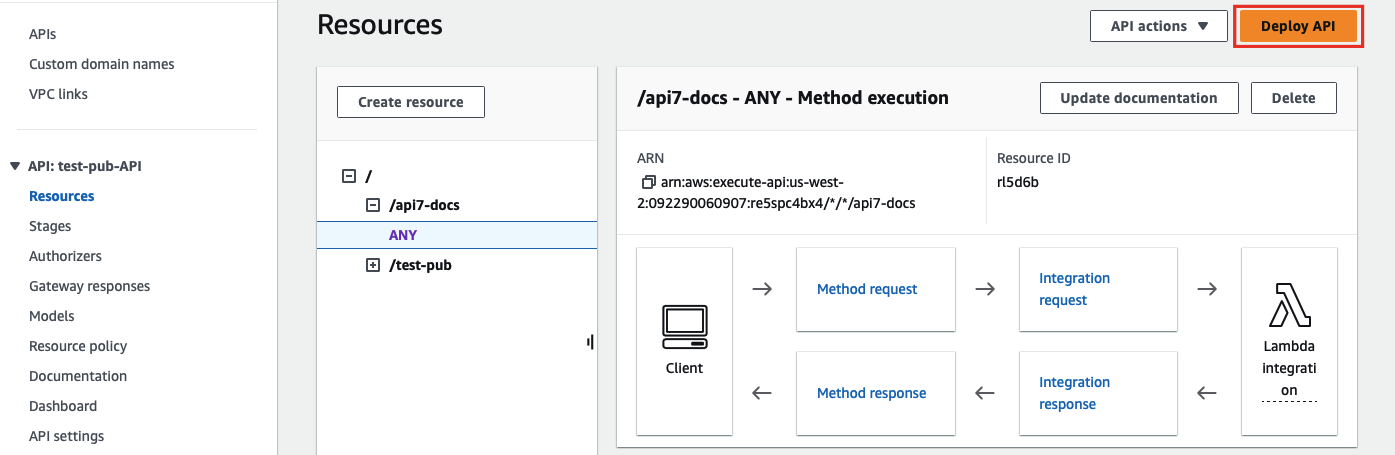Click the /api7-docs - ANY - Method execution title

793,98
